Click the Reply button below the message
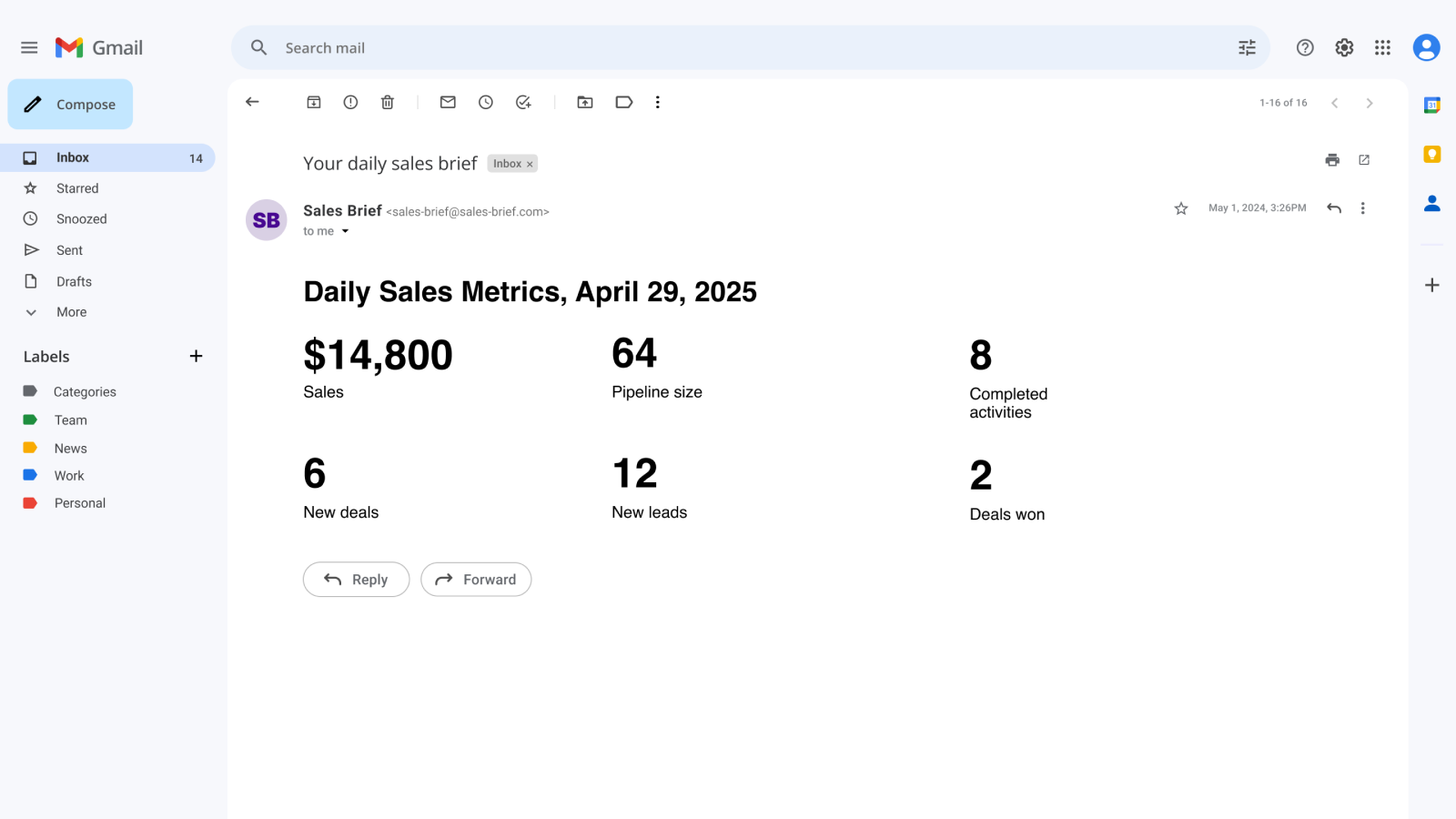Image resolution: width=1456 pixels, height=819 pixels. click(x=356, y=580)
